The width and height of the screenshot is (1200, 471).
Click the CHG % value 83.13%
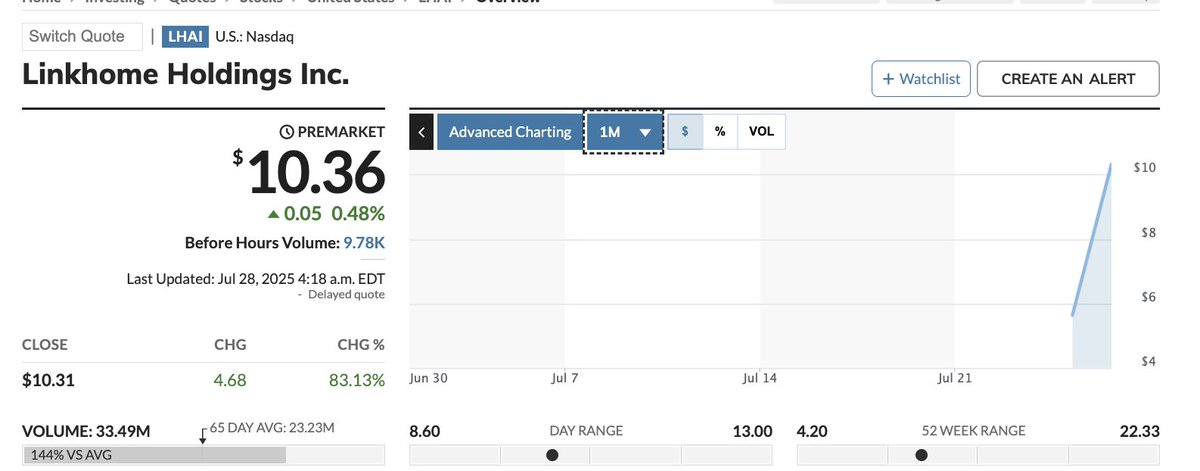point(357,380)
